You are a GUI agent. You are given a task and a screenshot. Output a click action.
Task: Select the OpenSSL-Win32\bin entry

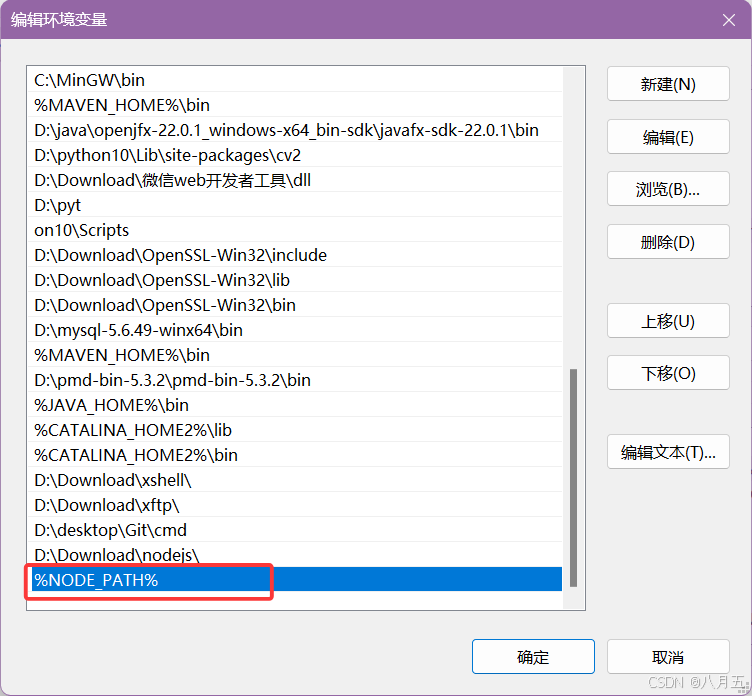coord(295,305)
